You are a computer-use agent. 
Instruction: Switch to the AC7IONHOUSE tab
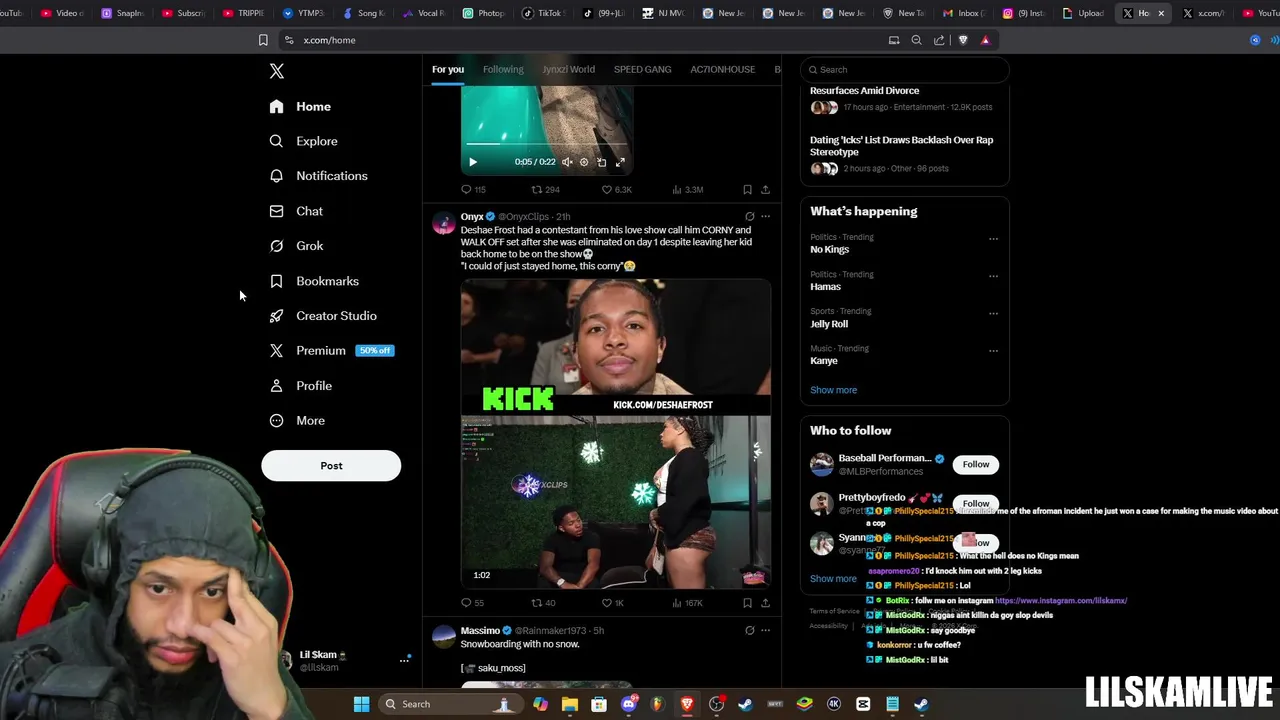point(722,69)
